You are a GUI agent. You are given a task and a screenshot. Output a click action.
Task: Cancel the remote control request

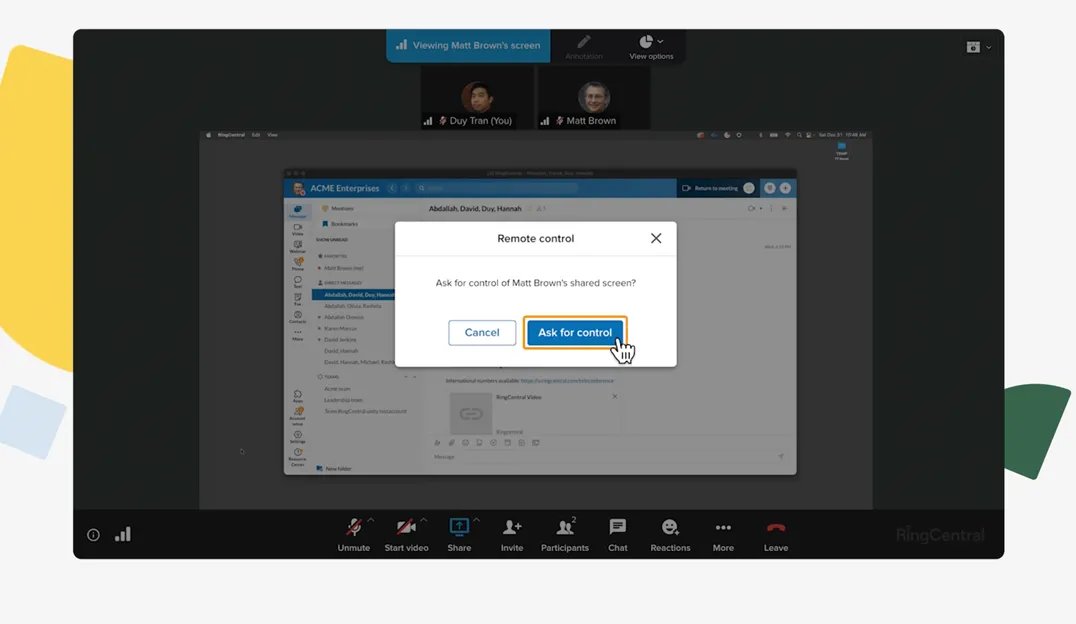point(481,333)
